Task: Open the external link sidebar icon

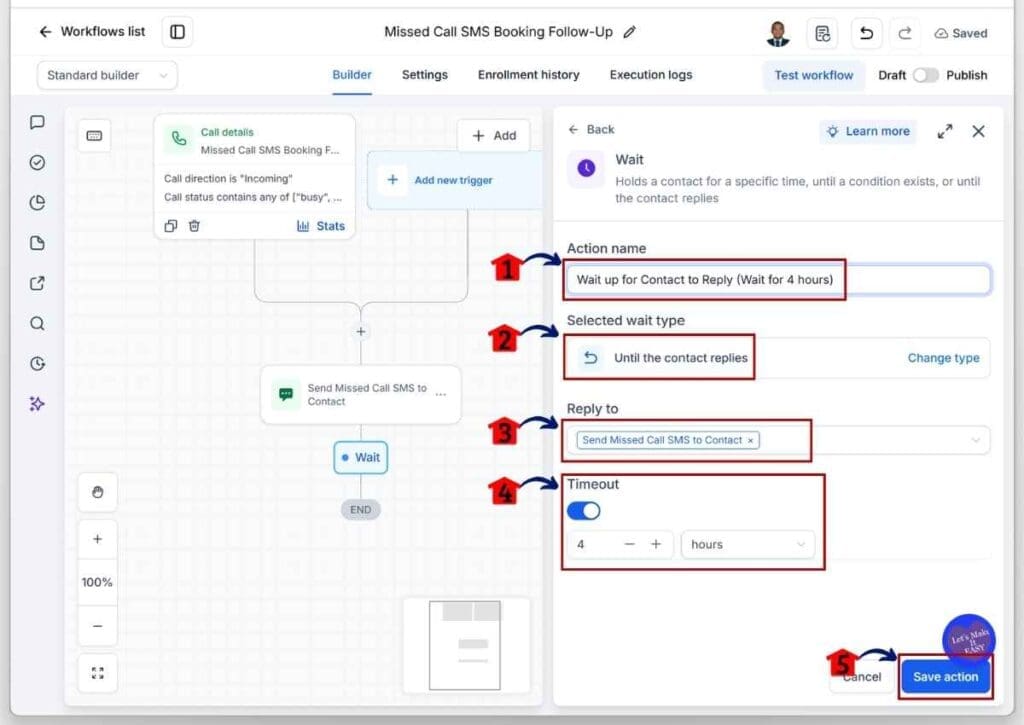Action: 37,283
